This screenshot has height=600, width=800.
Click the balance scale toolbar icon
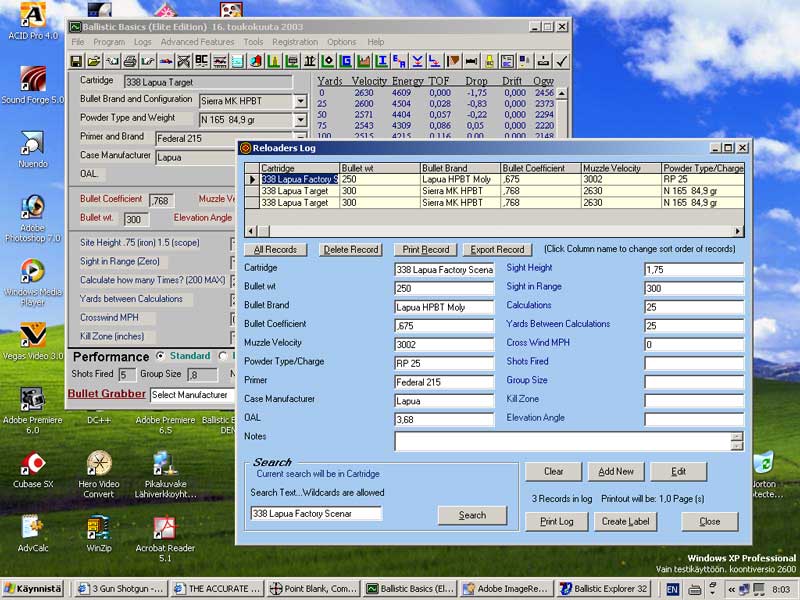click(x=310, y=61)
